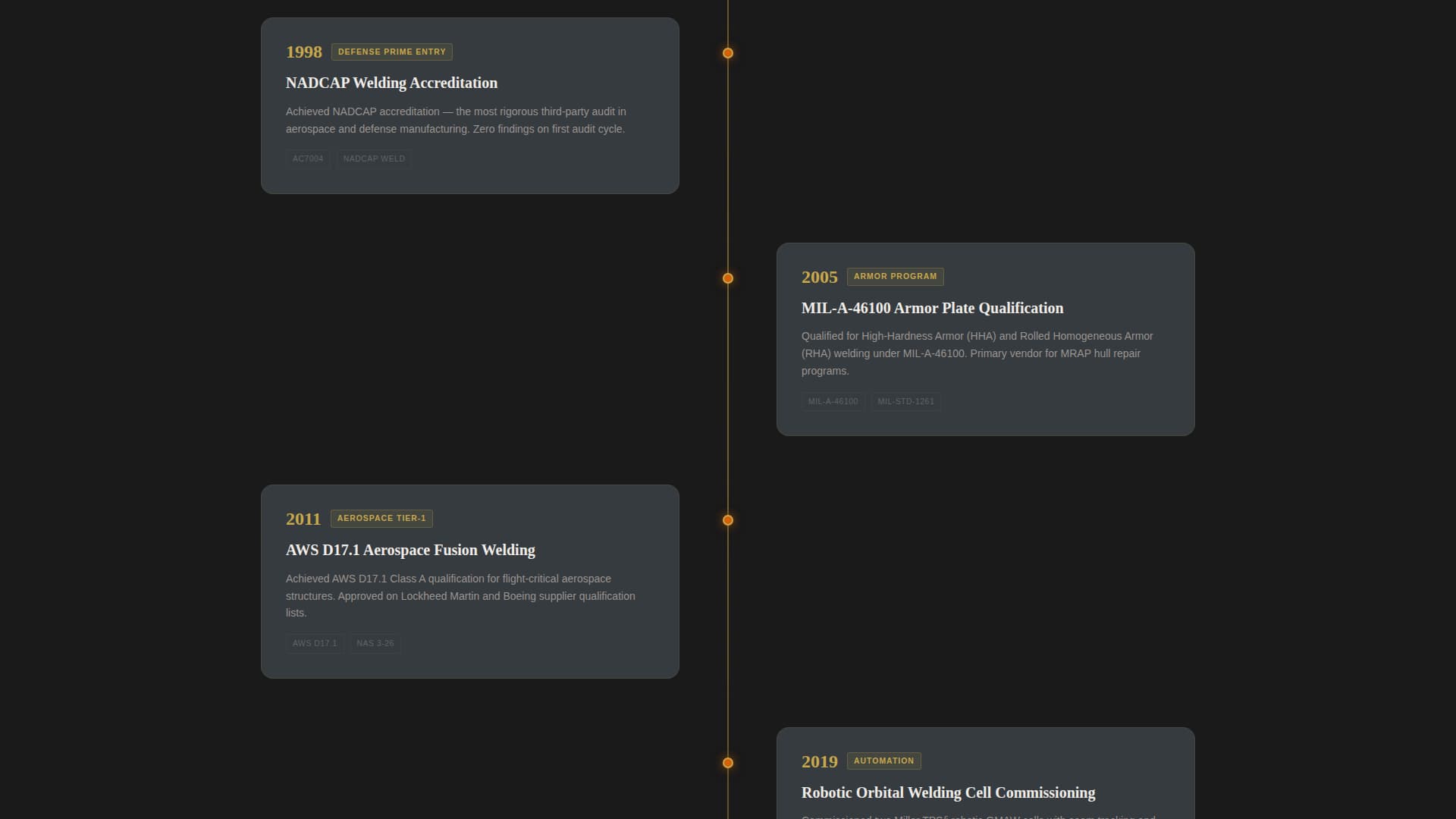The image size is (1456, 819).
Task: Select the DEFENSE PRIME ENTRY badge
Action: pos(392,52)
